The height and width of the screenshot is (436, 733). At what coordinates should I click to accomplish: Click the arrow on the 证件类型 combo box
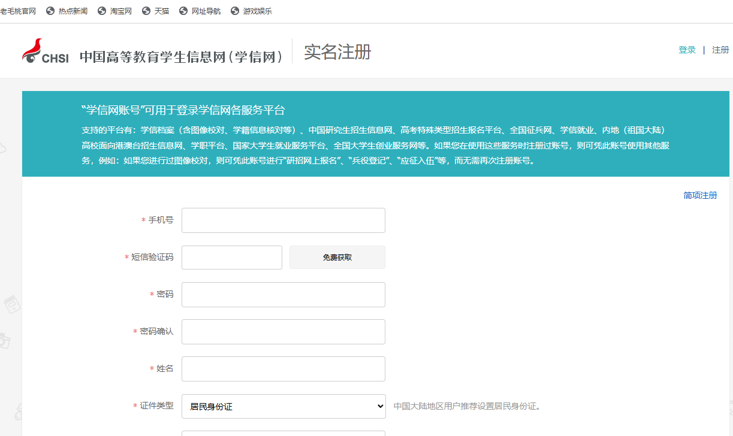click(379, 406)
